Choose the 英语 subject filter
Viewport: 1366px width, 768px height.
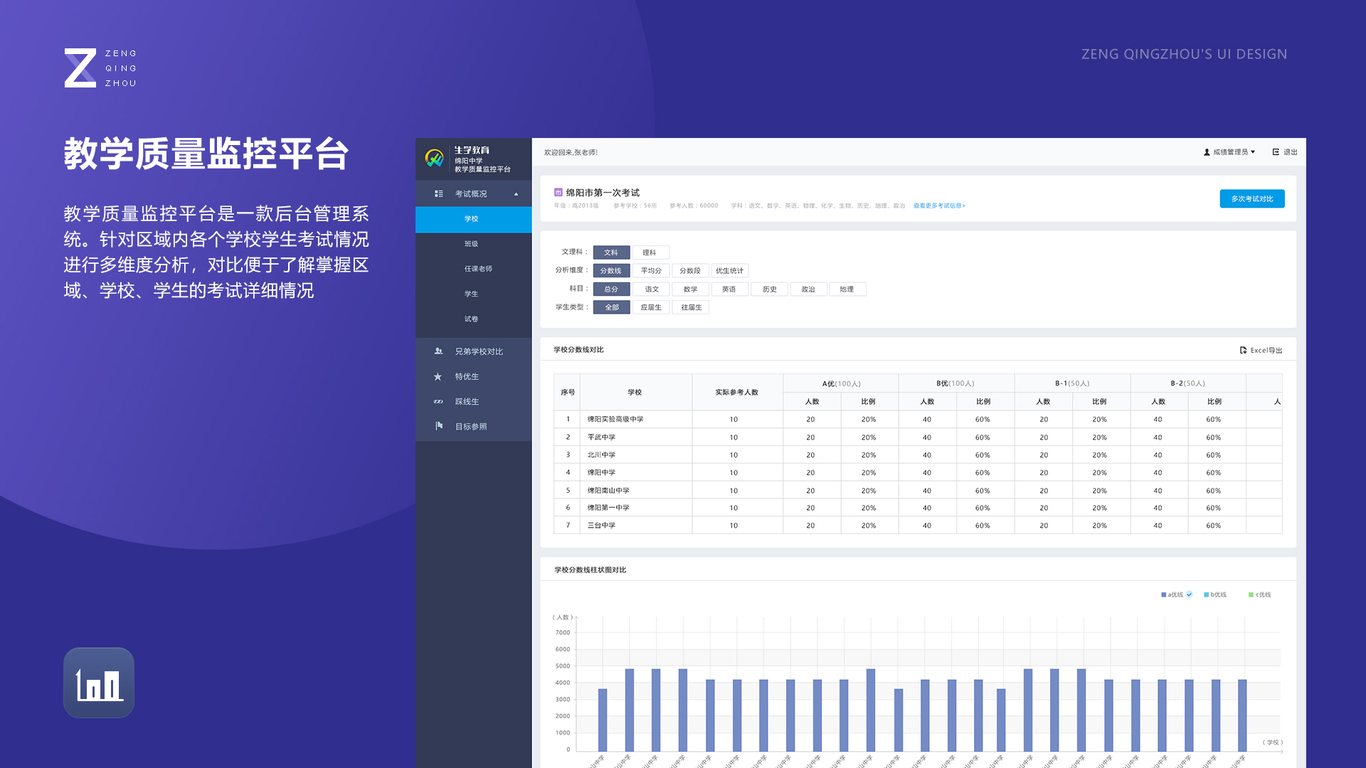coord(729,289)
